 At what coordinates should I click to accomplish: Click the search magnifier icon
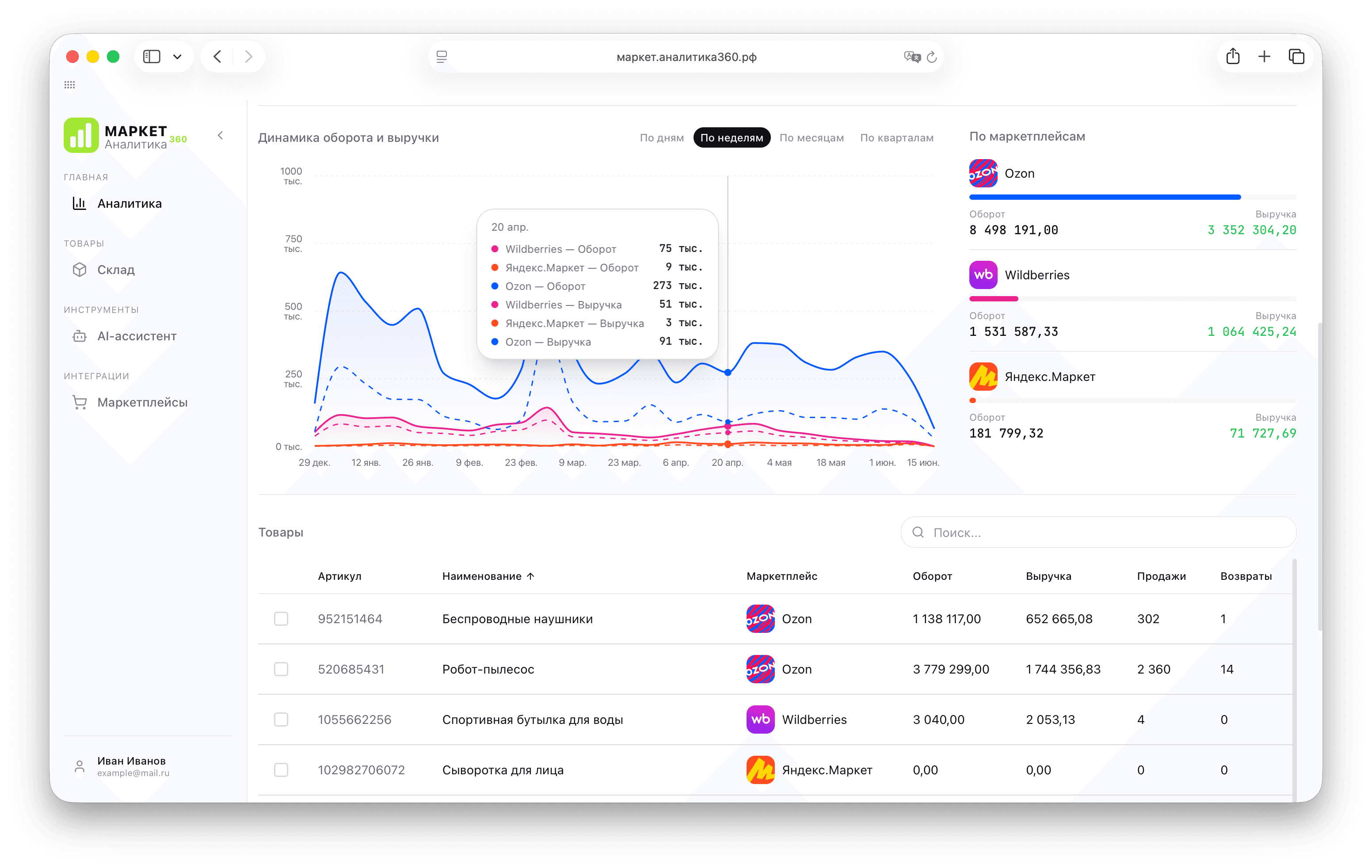click(918, 532)
